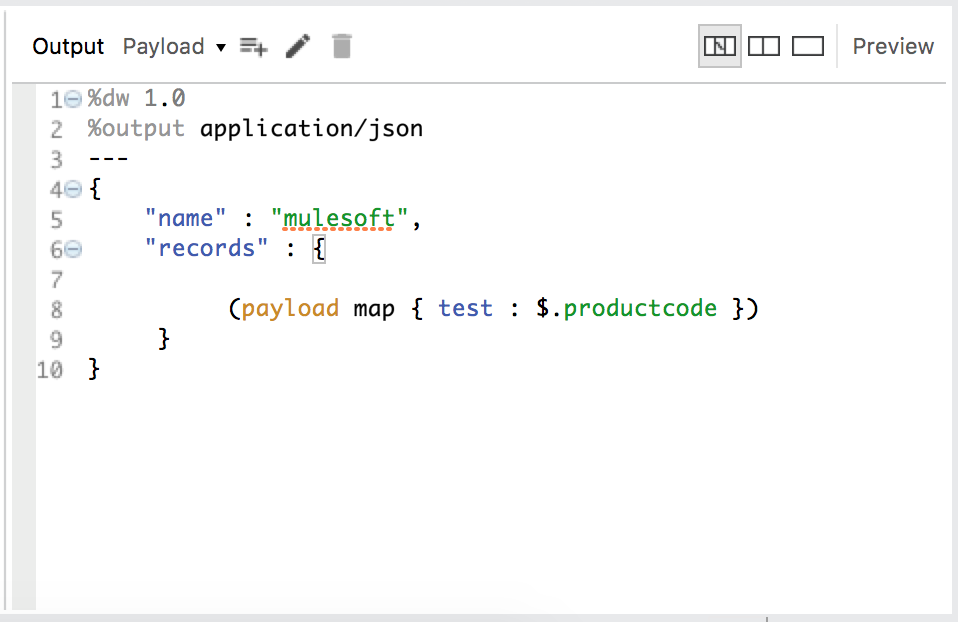Image resolution: width=958 pixels, height=622 pixels.
Task: Click the Output label
Action: pos(68,46)
